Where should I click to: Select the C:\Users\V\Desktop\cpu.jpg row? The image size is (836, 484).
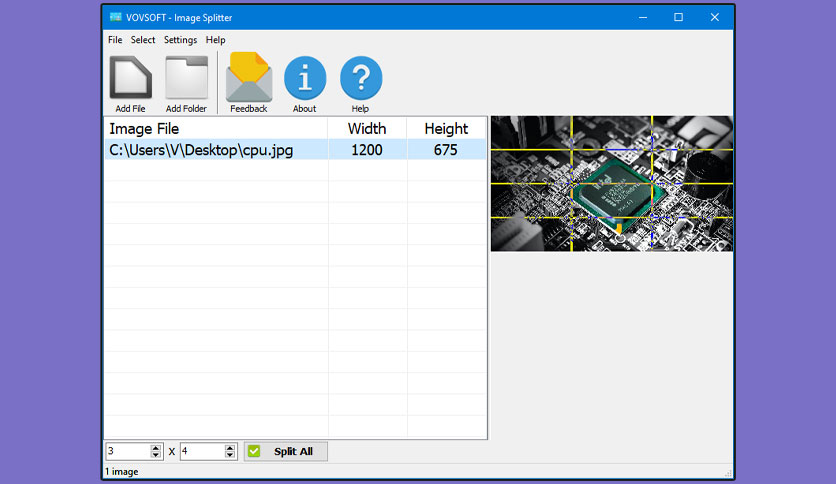(x=295, y=150)
